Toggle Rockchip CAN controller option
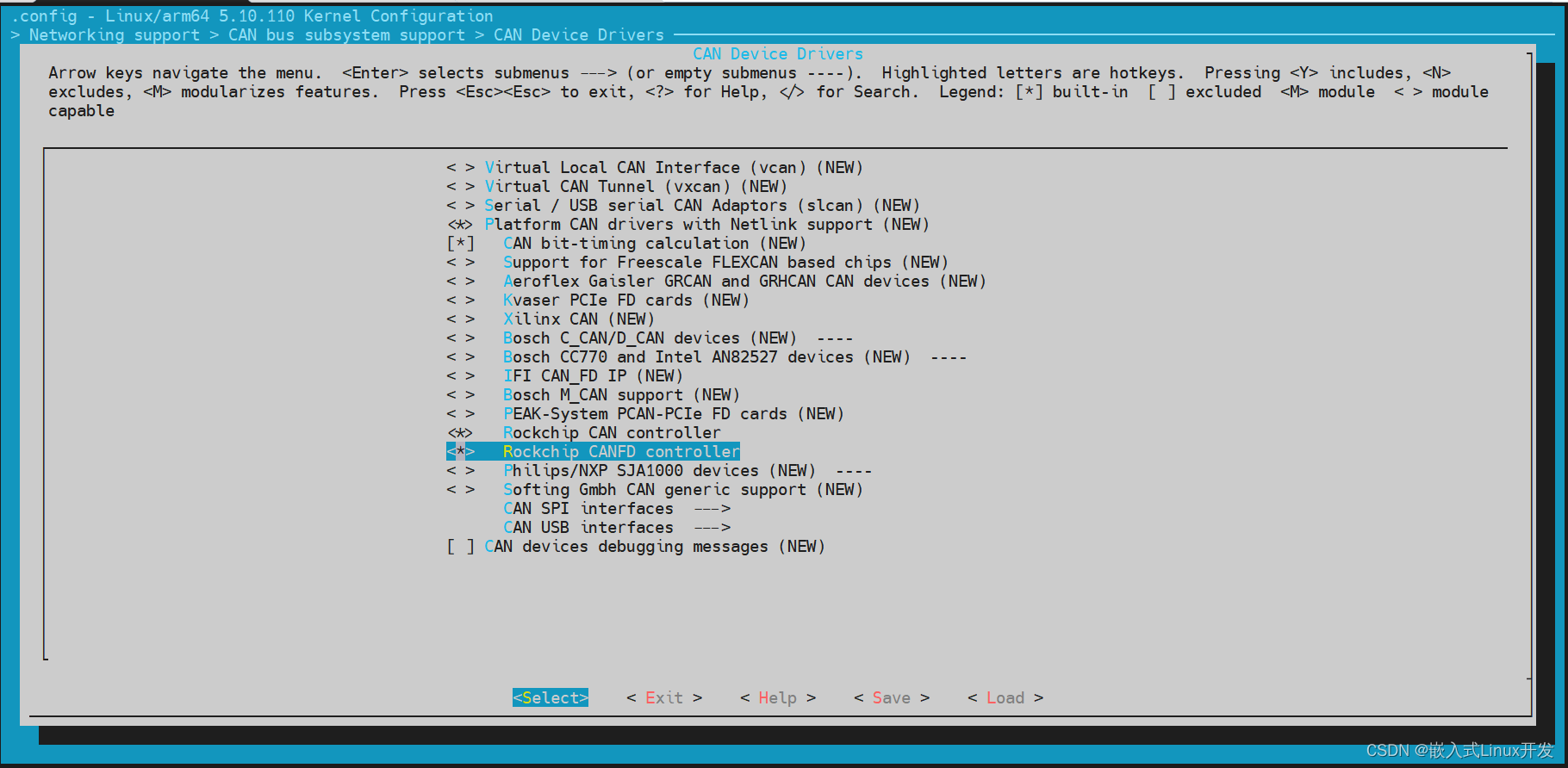Image resolution: width=1568 pixels, height=768 pixels. click(584, 433)
